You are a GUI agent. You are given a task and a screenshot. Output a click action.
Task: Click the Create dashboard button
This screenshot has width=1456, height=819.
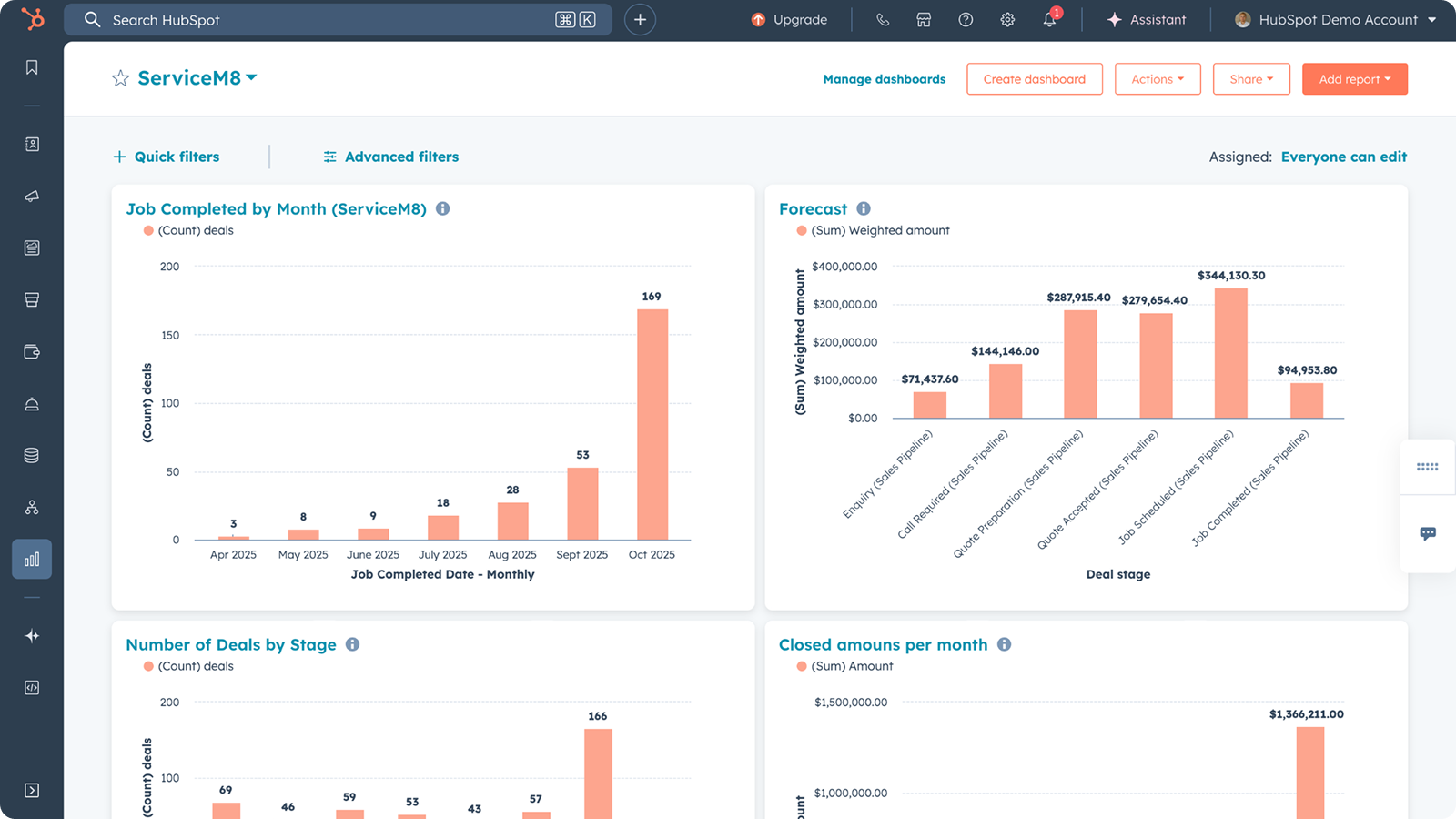pos(1034,79)
